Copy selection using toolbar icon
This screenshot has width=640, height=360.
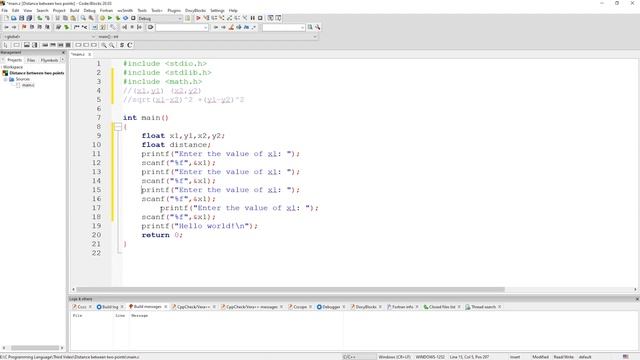pos(65,18)
